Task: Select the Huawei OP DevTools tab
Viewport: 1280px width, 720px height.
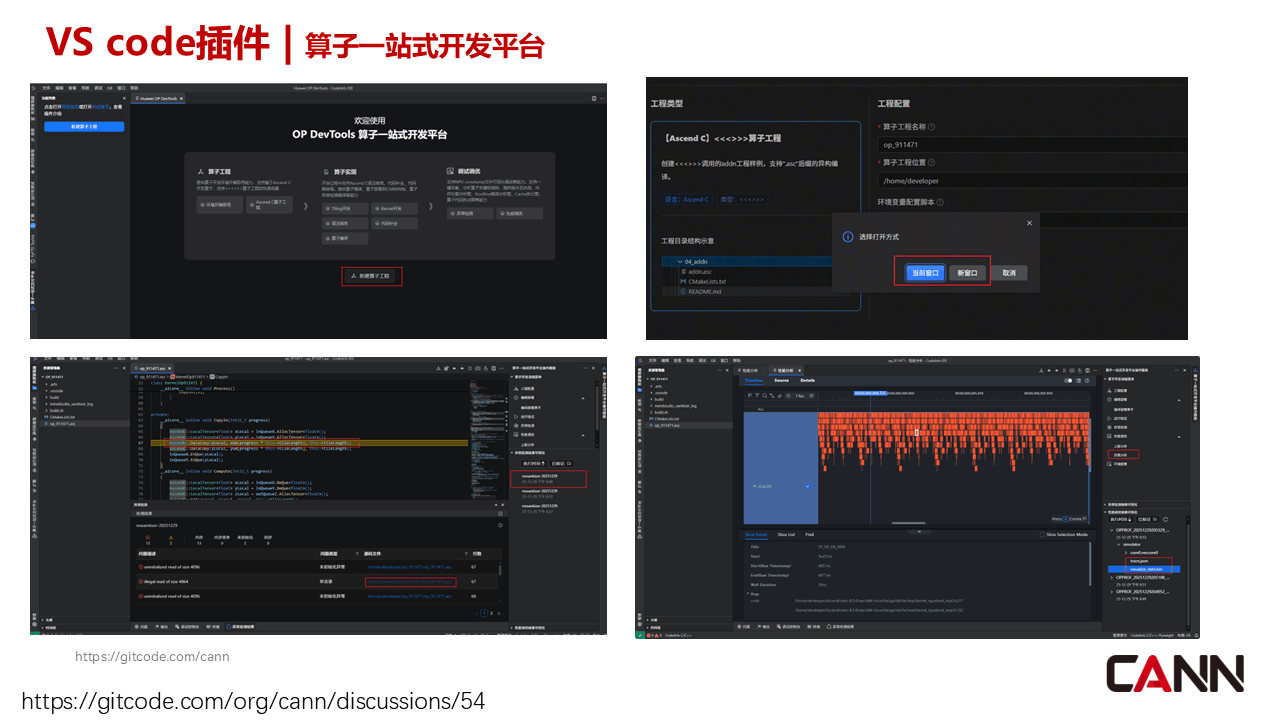Action: [x=158, y=98]
